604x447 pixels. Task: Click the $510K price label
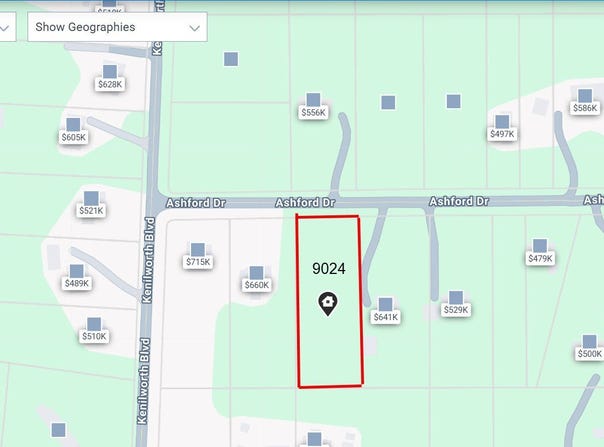[94, 336]
